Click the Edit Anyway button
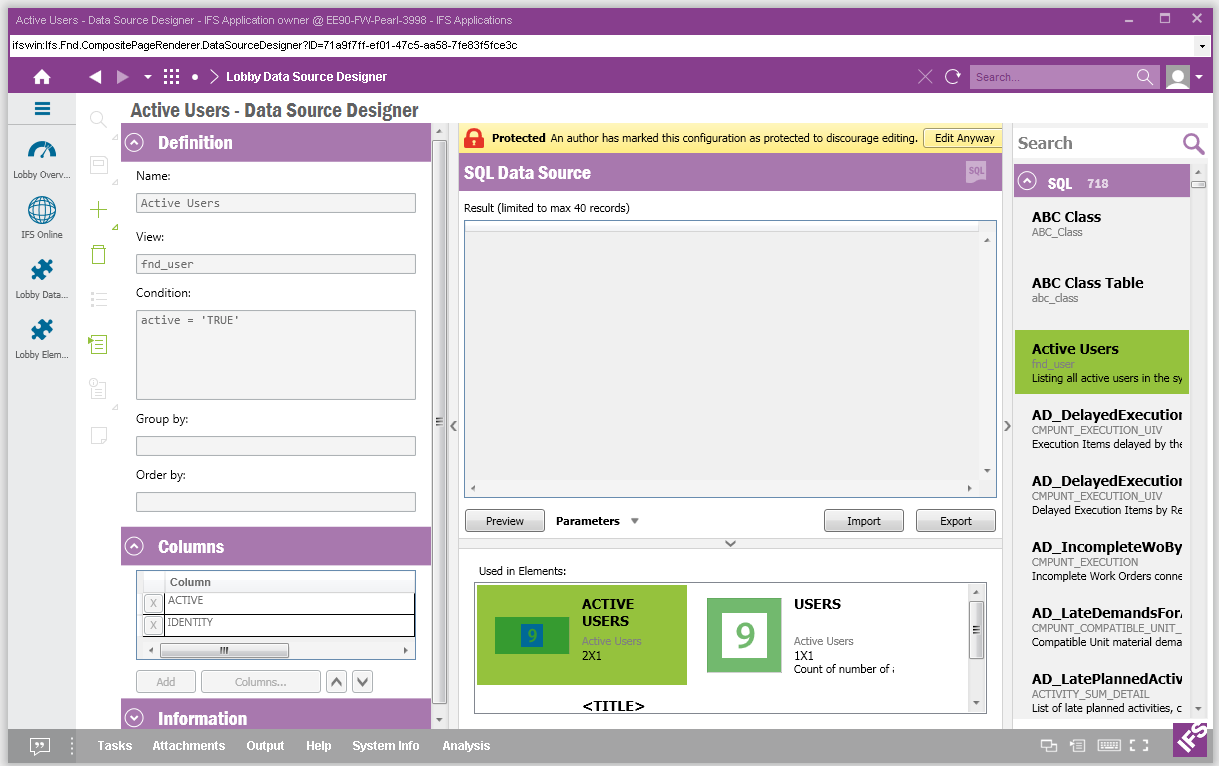The image size is (1219, 766). (964, 139)
